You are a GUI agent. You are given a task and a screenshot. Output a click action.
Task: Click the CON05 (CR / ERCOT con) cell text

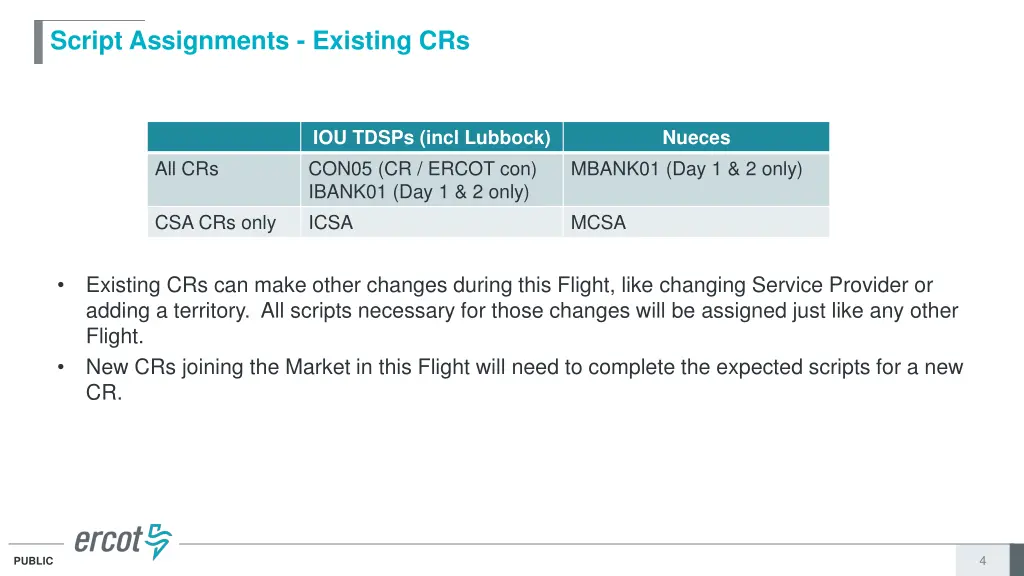click(423, 169)
